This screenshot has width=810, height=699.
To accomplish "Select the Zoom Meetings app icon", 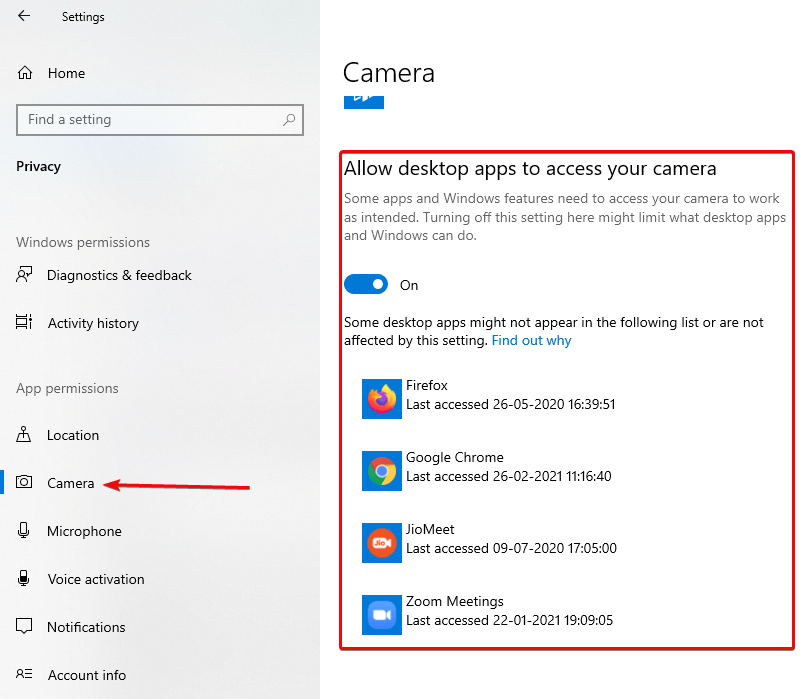I will 381,615.
